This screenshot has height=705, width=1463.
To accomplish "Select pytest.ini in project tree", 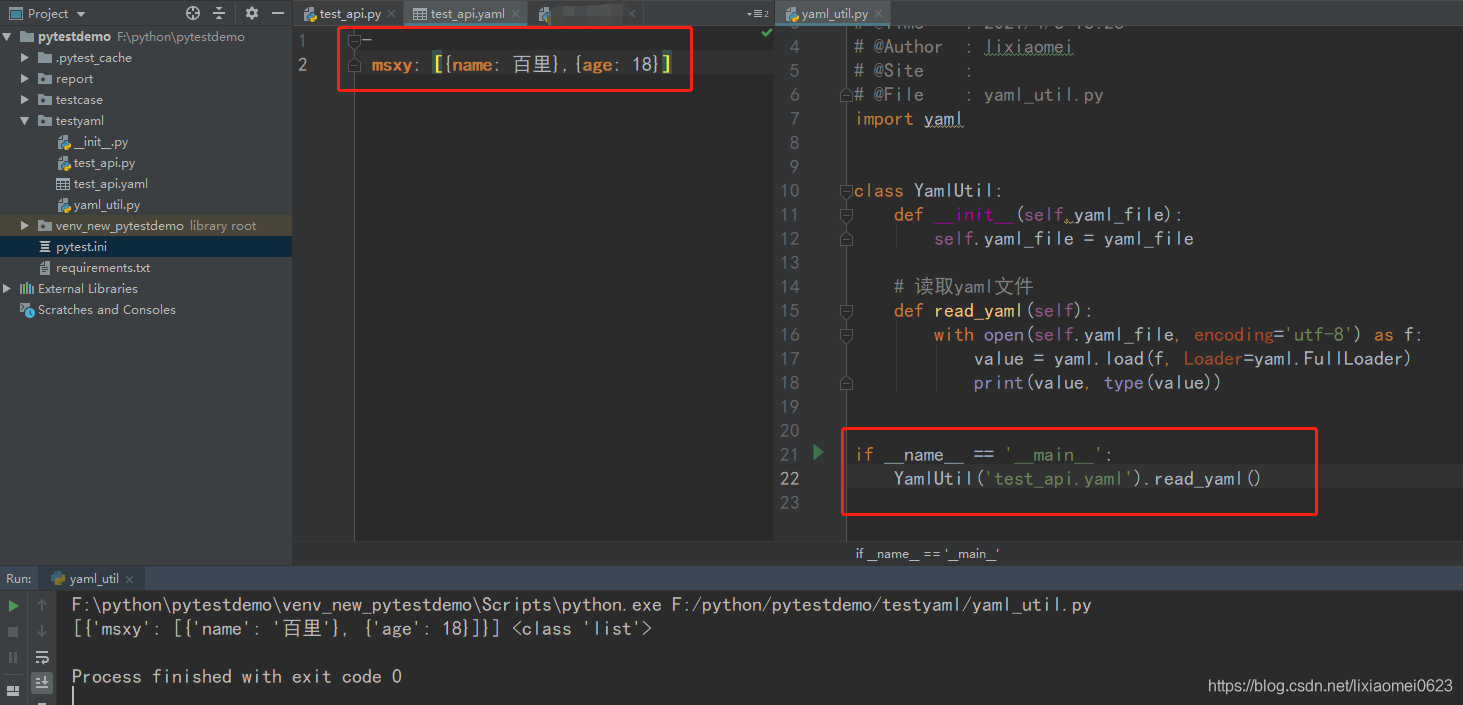I will pos(81,246).
